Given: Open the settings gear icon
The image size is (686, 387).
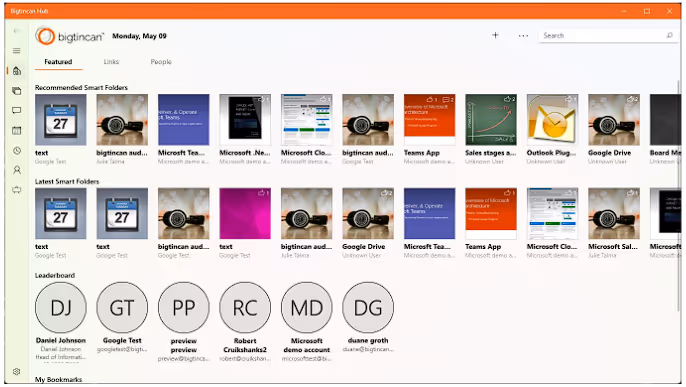Looking at the screenshot, I should tap(17, 371).
